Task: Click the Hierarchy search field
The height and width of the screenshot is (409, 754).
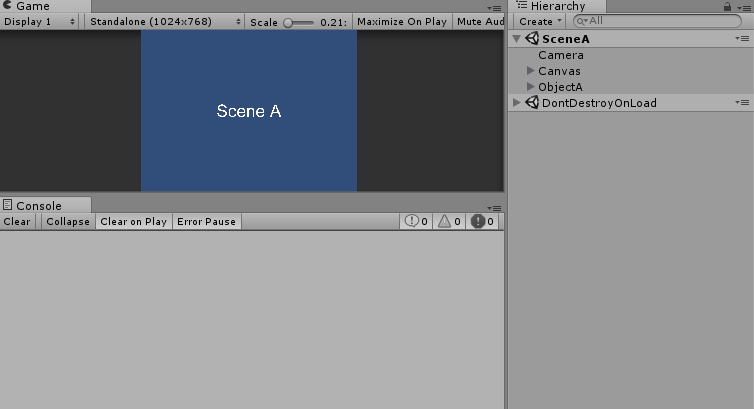Action: pos(657,21)
